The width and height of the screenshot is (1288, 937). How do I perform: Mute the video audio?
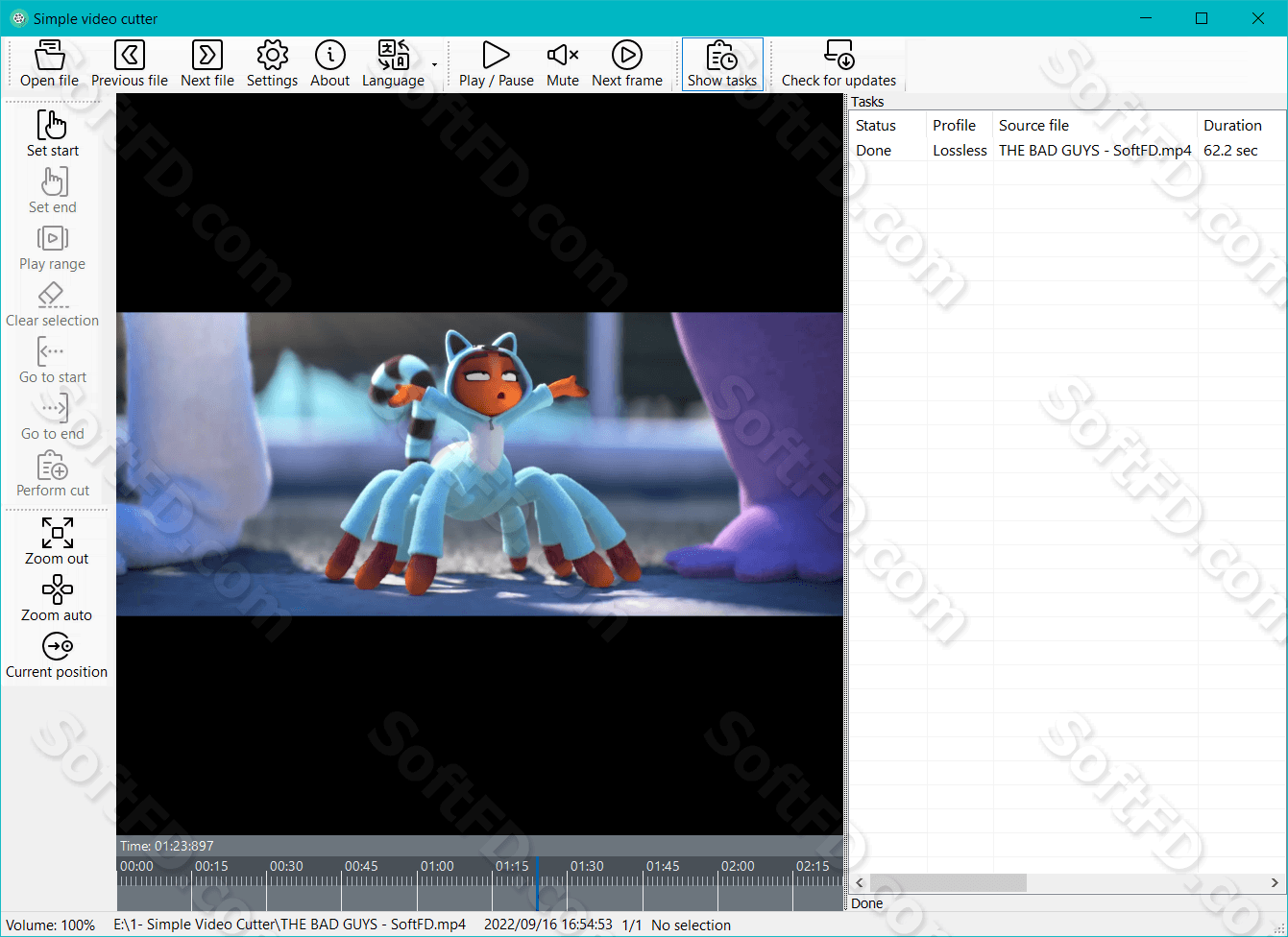click(563, 64)
